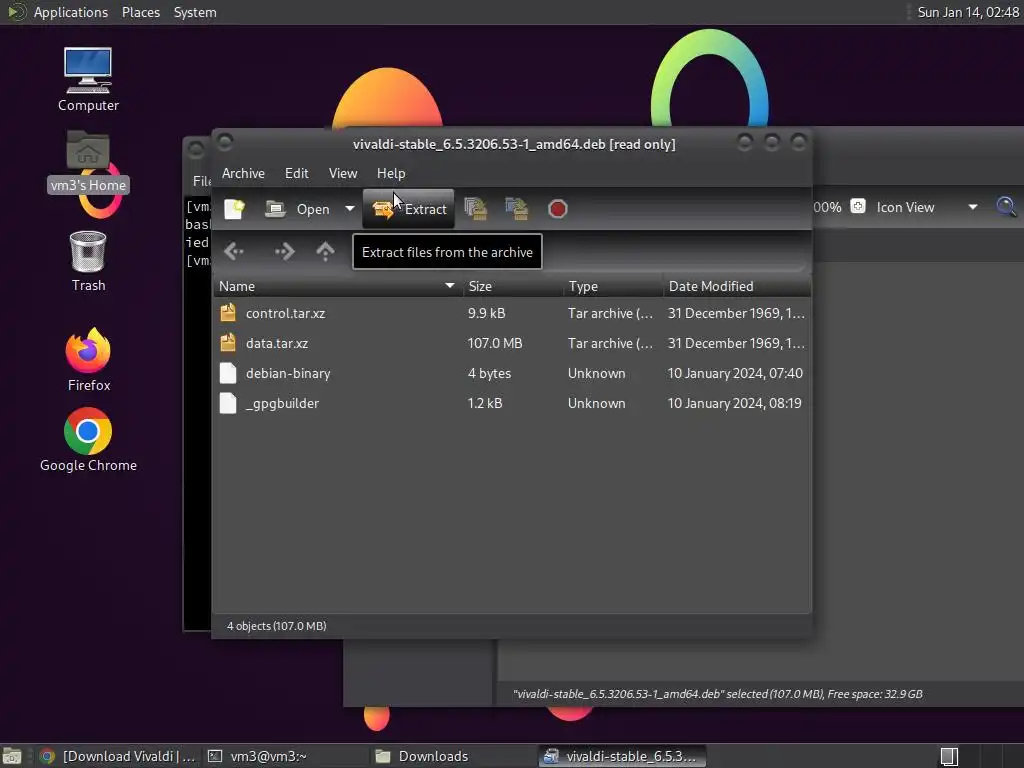Click the show desktop icon in bottom panel
Viewport: 1024px width, 768px height.
tap(12, 756)
